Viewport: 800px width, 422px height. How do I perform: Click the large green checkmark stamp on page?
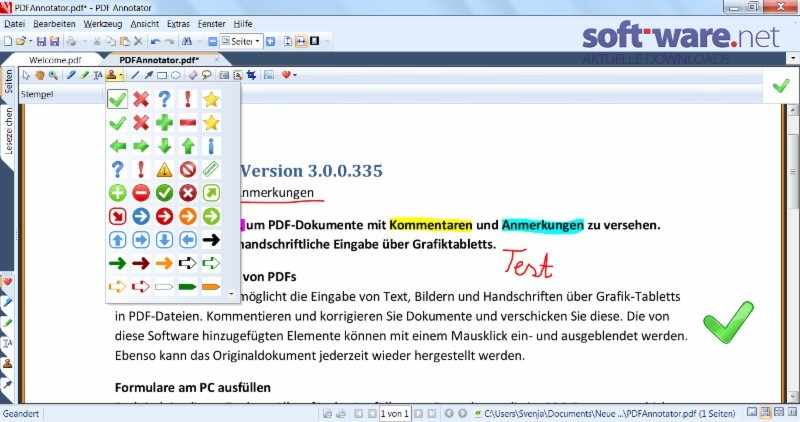click(x=728, y=322)
